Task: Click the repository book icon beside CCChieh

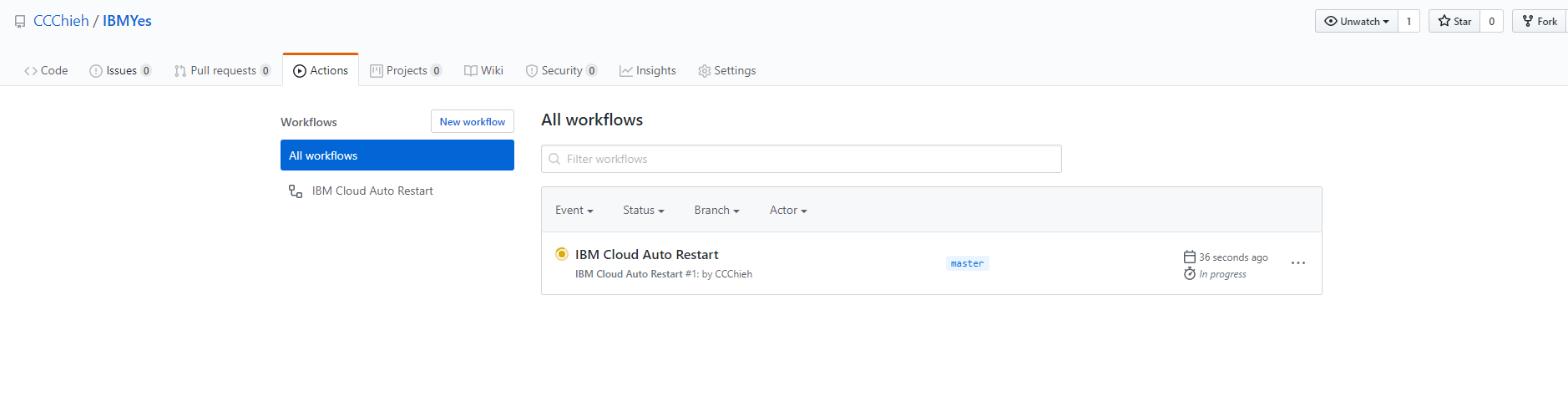Action: click(x=20, y=22)
